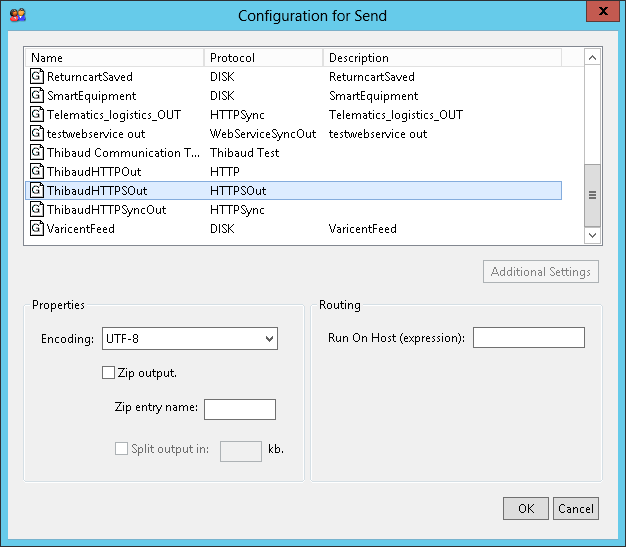Click the list scrollbar down arrow
This screenshot has height=547, width=626.
pyautogui.click(x=591, y=234)
